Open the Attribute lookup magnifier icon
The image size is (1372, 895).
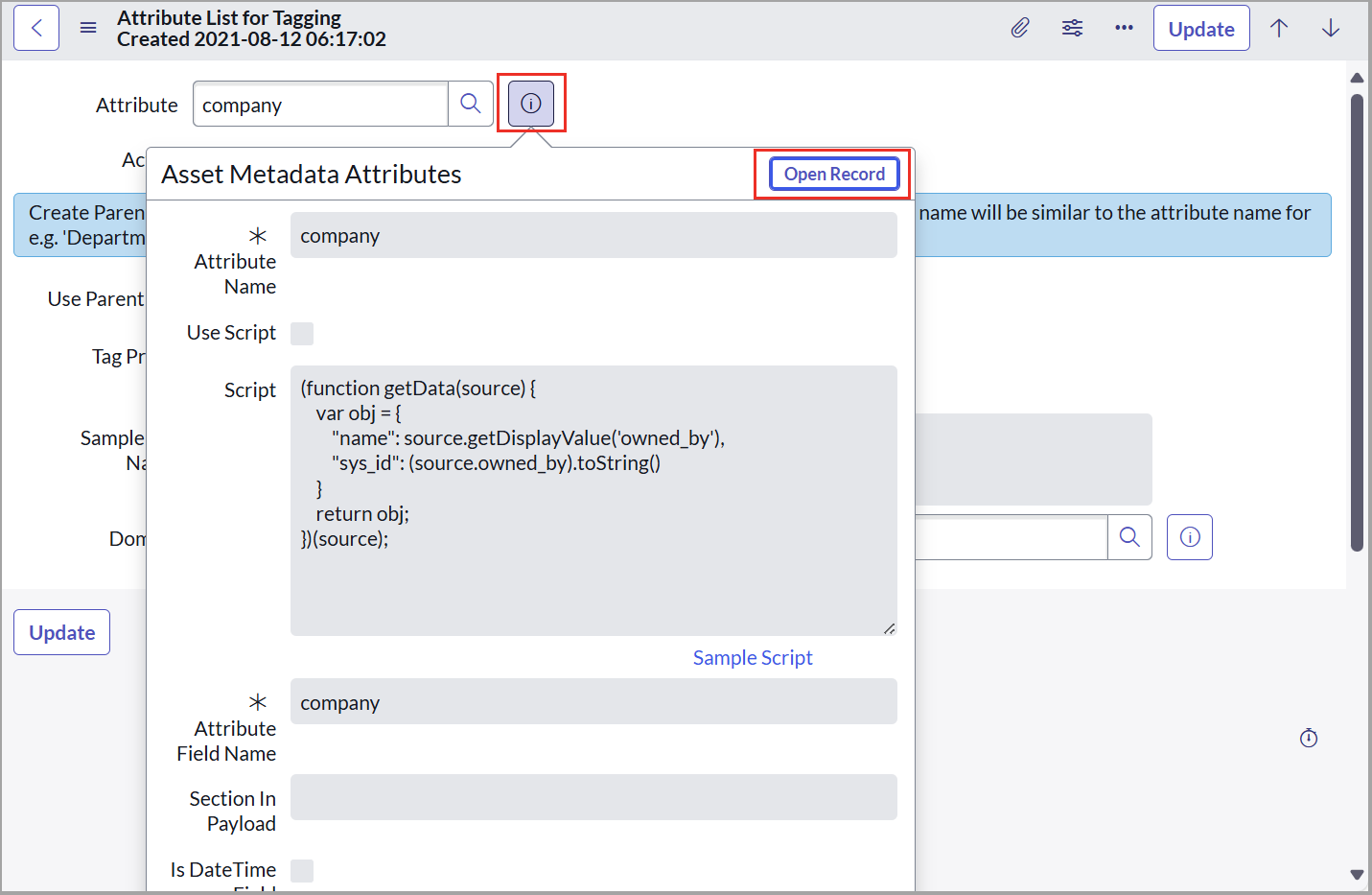[471, 104]
